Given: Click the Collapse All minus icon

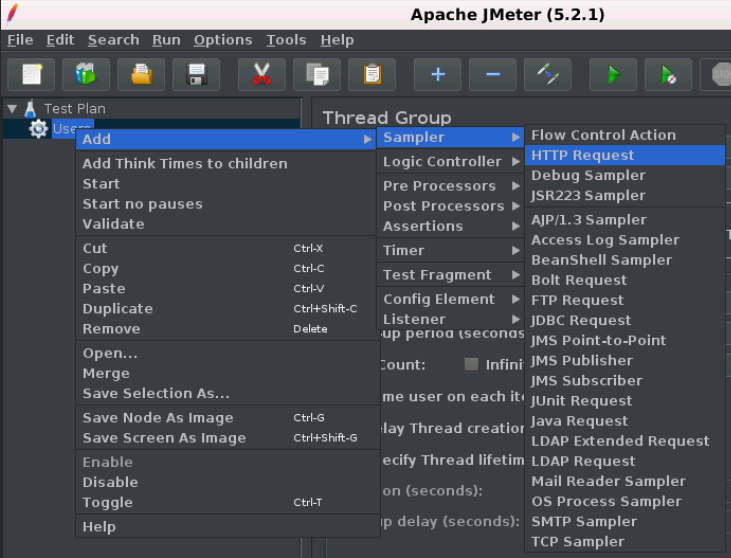Looking at the screenshot, I should 492,74.
